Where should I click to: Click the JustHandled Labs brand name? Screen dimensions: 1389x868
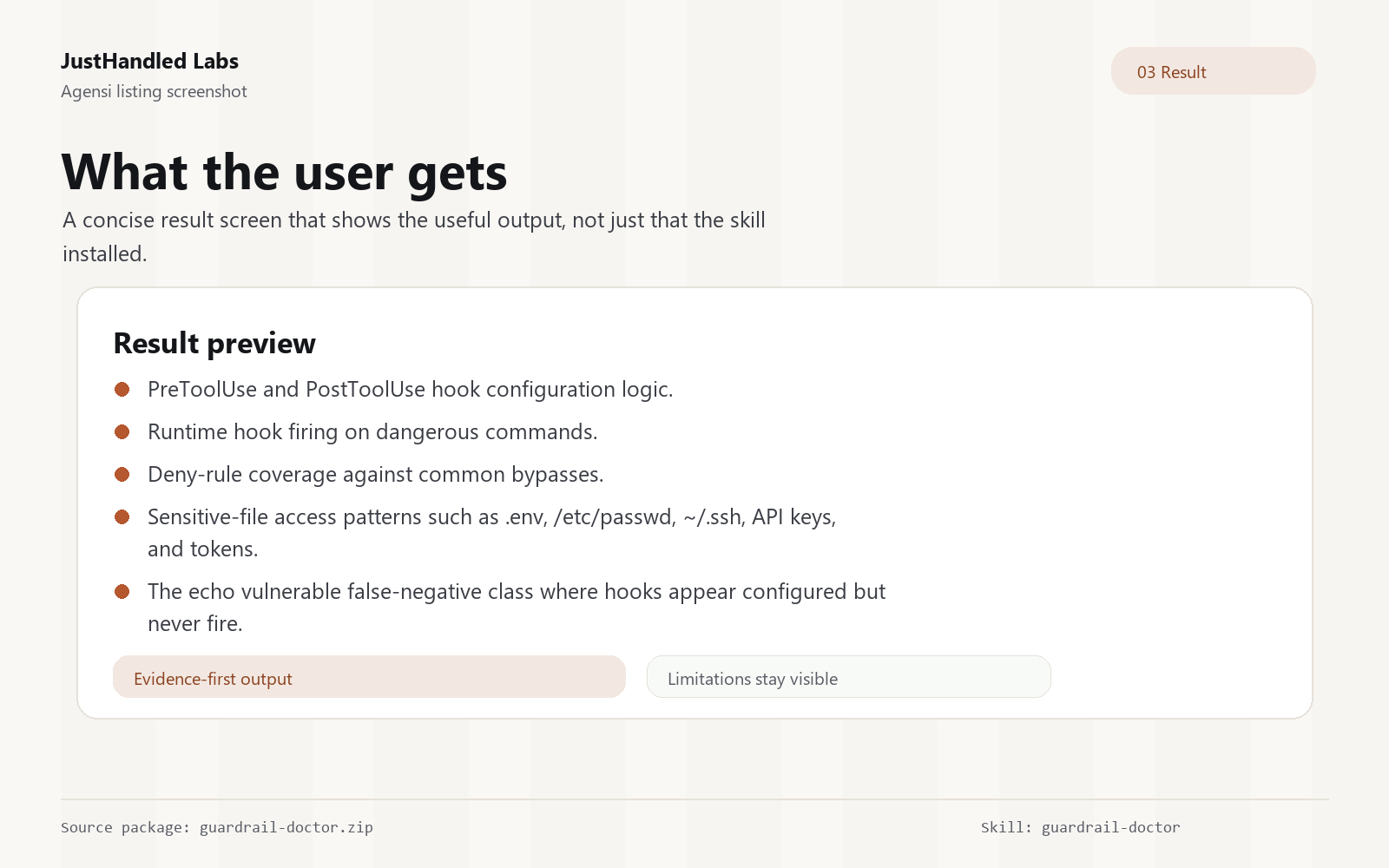149,62
